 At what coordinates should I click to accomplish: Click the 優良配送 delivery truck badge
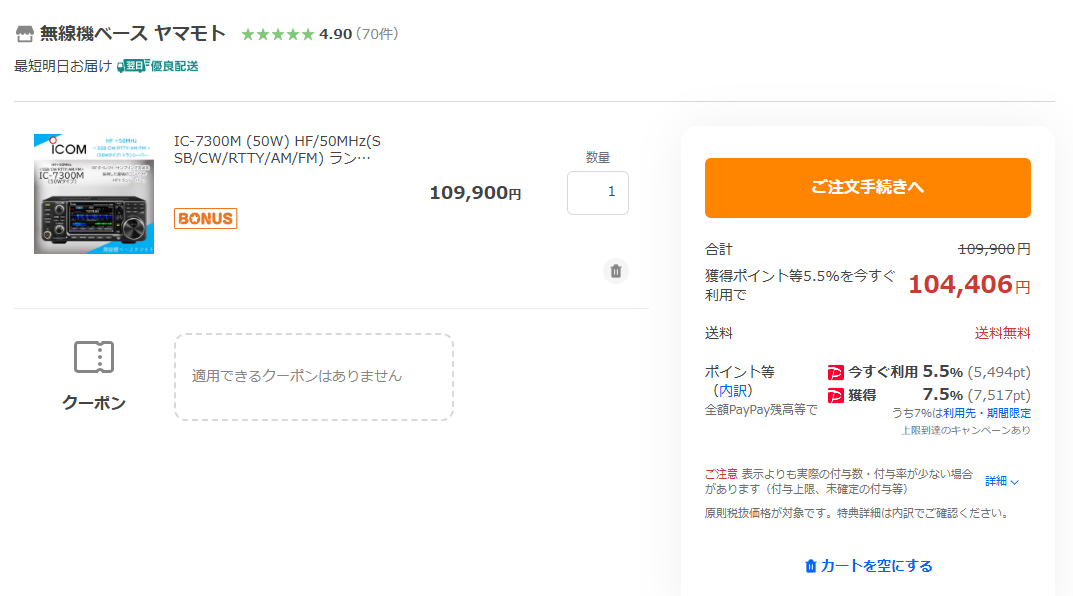click(x=158, y=66)
